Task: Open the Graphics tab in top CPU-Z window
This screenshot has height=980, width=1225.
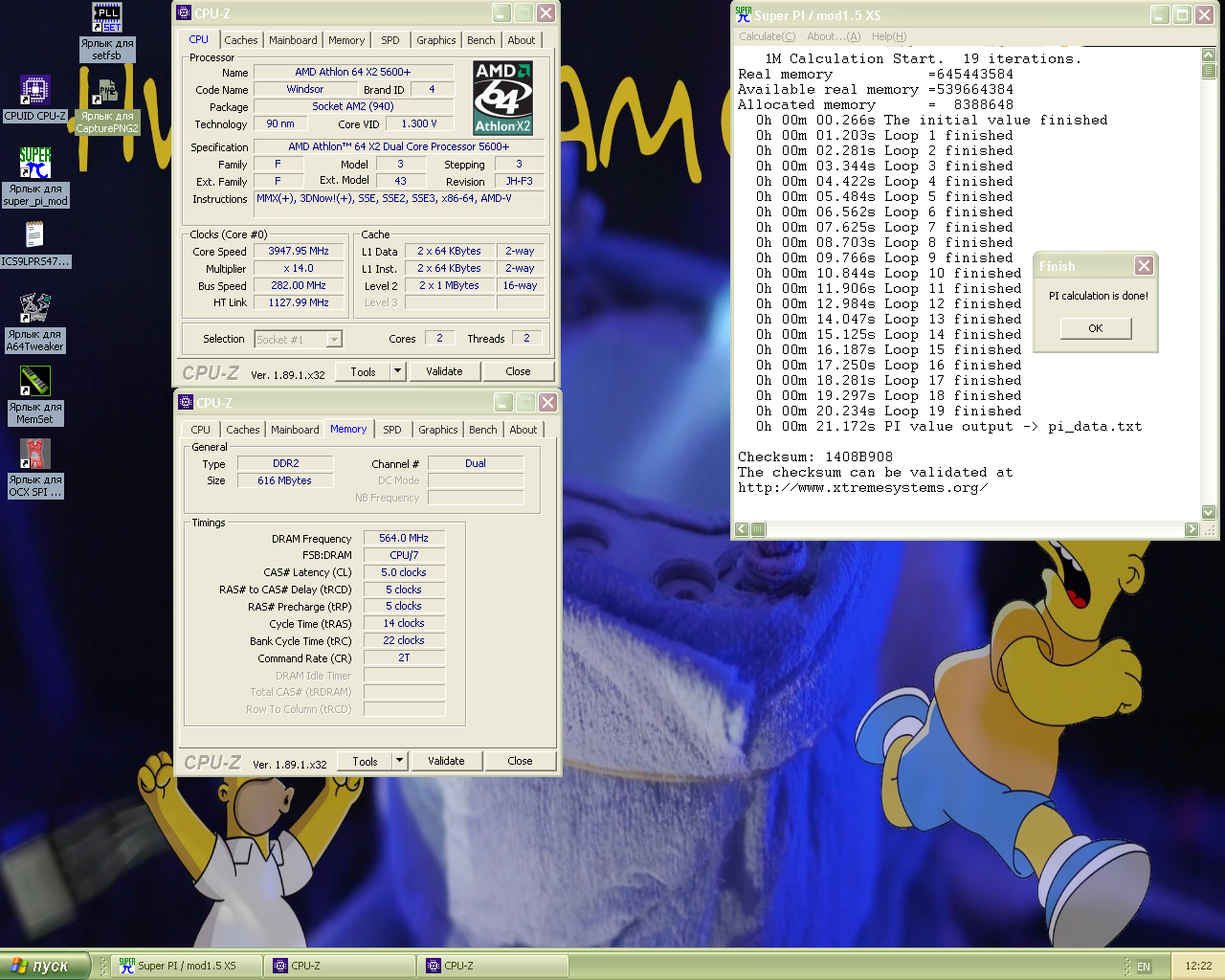Action: pos(436,40)
